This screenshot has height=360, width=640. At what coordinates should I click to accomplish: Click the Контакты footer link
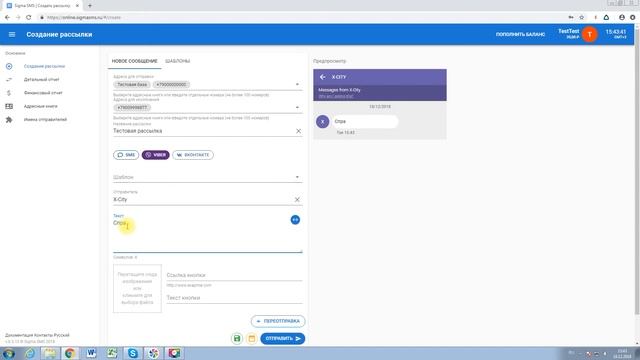pos(43,335)
